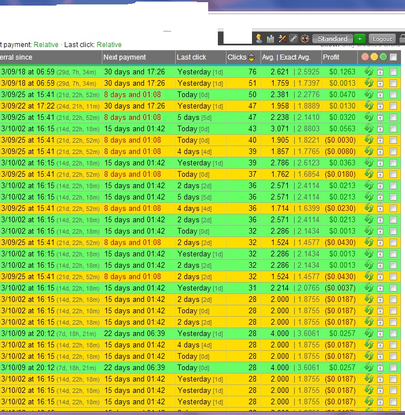Tick the select-all checkbox in the table header
The image size is (405, 415).
393,57
